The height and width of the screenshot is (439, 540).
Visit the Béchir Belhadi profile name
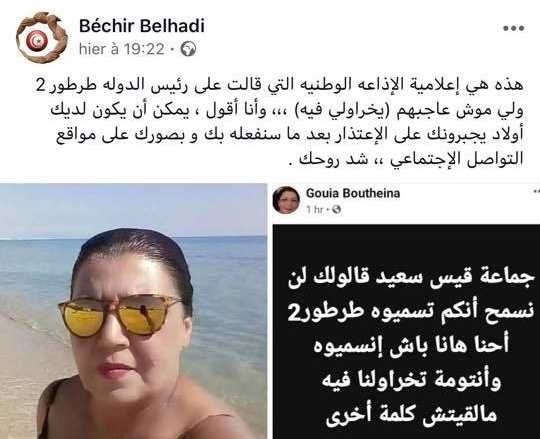click(x=142, y=26)
